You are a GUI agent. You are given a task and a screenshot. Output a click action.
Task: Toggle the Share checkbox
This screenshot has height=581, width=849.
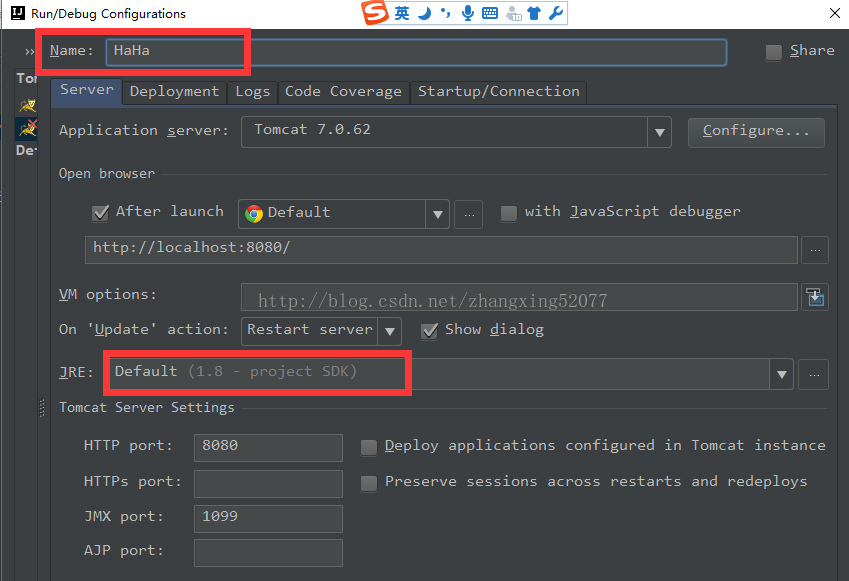(774, 53)
